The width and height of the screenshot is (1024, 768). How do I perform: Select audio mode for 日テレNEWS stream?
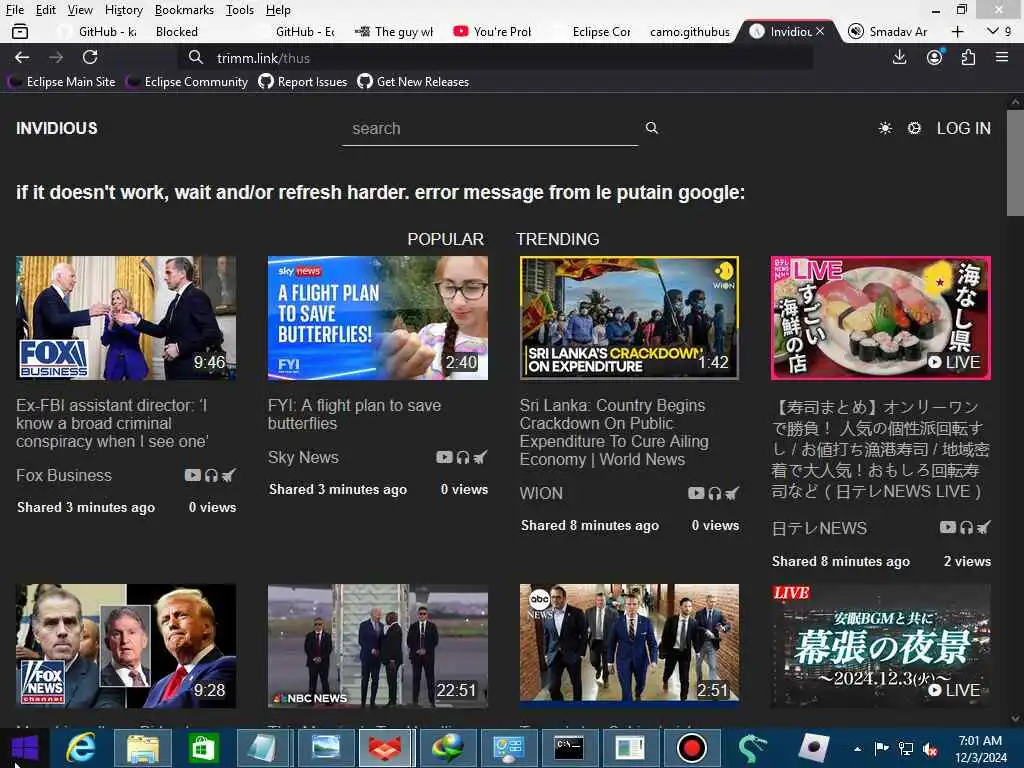tap(966, 527)
